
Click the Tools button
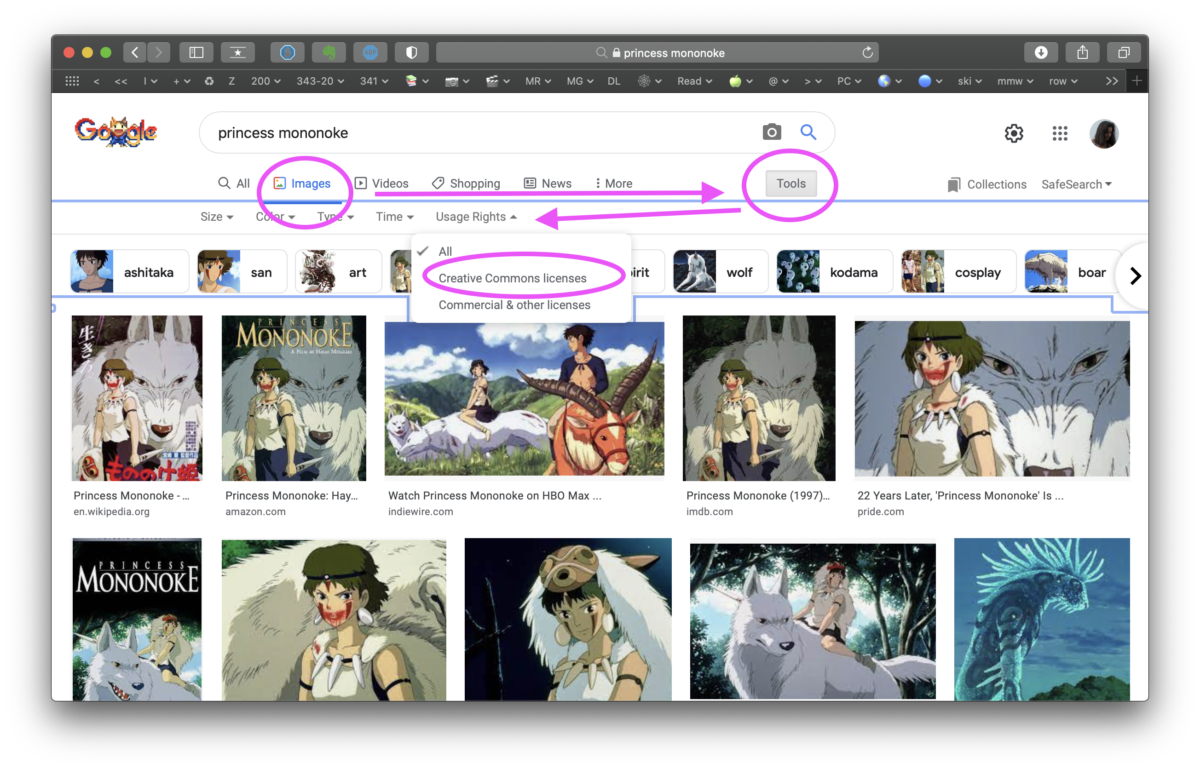(x=790, y=183)
